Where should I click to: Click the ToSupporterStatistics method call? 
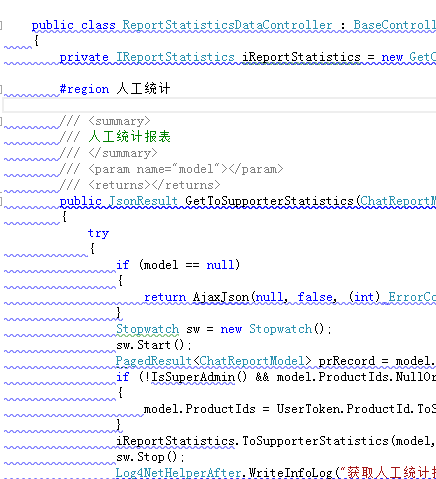(315, 441)
